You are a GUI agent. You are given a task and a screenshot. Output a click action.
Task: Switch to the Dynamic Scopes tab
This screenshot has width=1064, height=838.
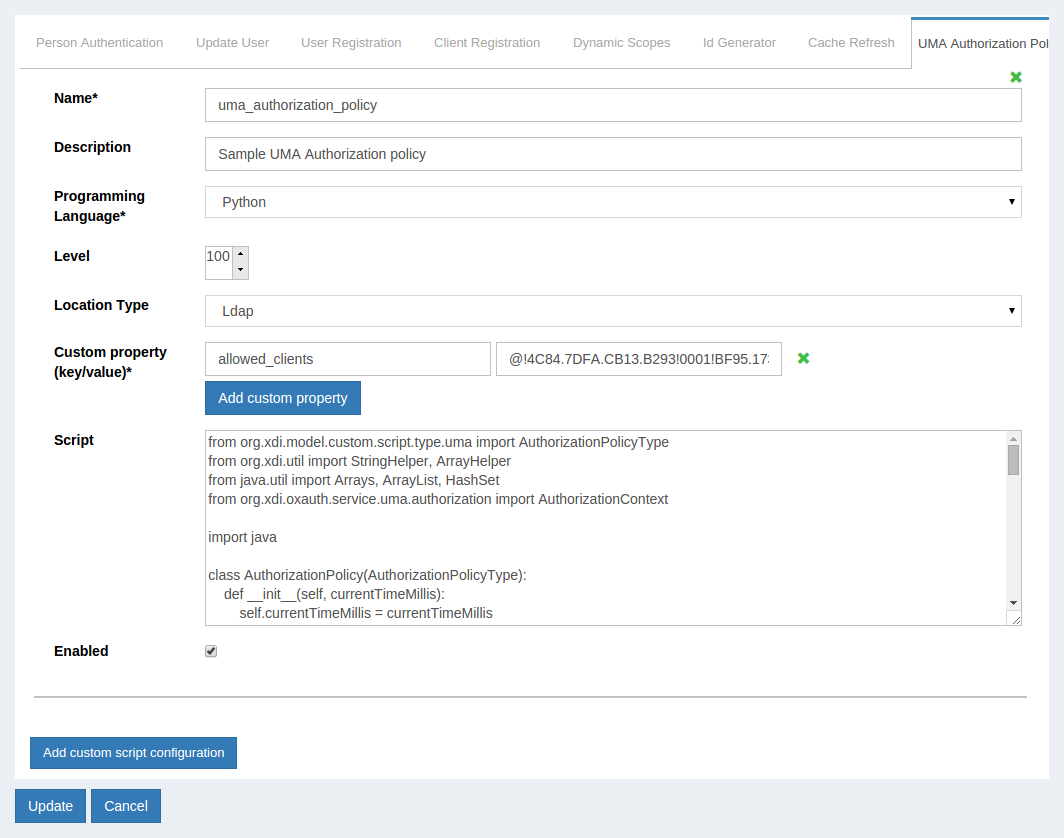point(621,42)
